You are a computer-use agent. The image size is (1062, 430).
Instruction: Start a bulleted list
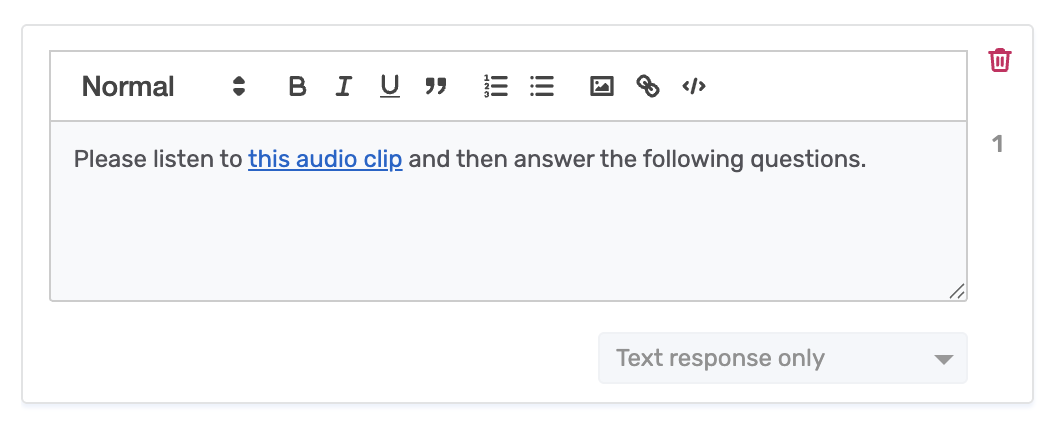542,87
